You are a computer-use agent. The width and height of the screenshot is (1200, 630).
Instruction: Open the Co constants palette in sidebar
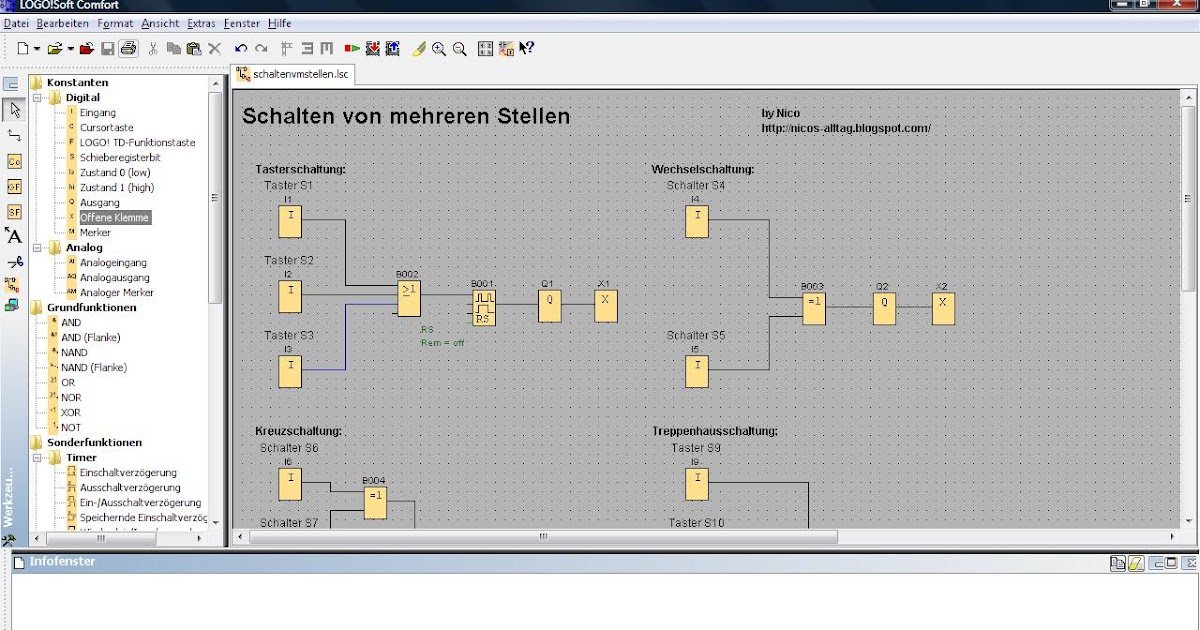coord(14,161)
